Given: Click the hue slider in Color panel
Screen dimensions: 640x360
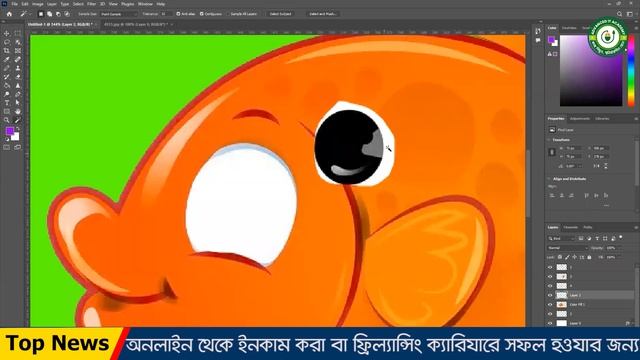Looking at the screenshot, I should (x=631, y=71).
